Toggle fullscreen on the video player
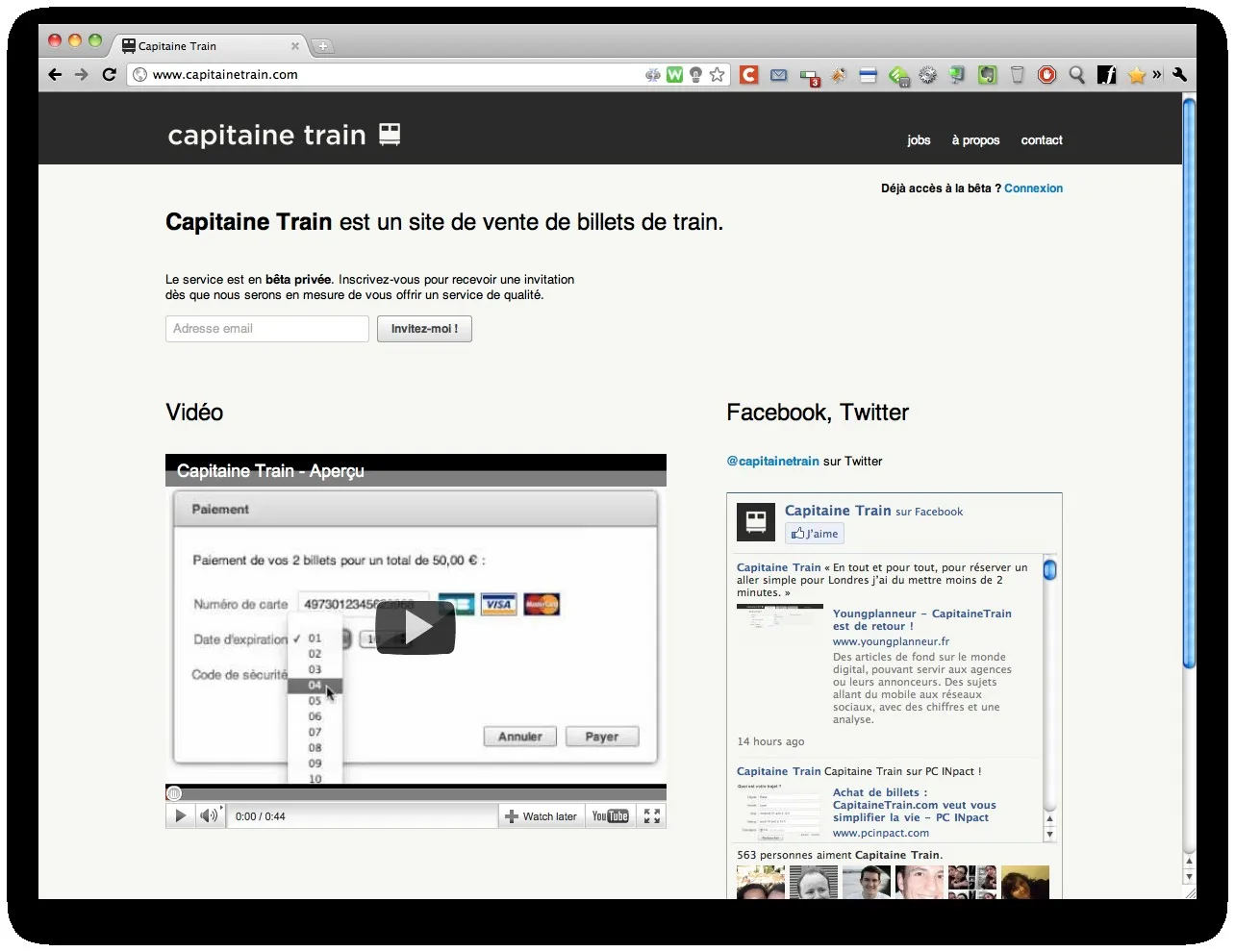 pyautogui.click(x=652, y=816)
